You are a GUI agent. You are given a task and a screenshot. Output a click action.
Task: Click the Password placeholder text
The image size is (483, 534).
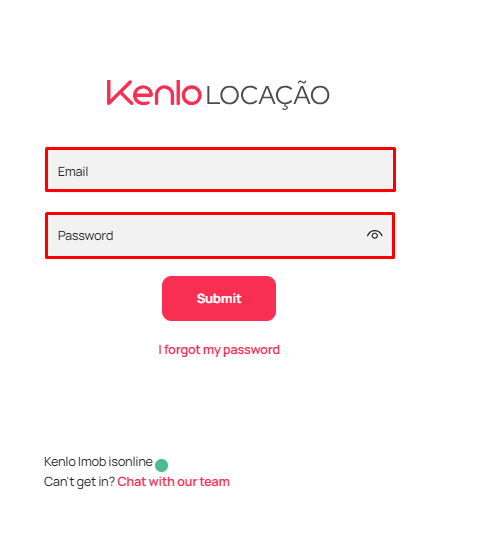tap(85, 236)
